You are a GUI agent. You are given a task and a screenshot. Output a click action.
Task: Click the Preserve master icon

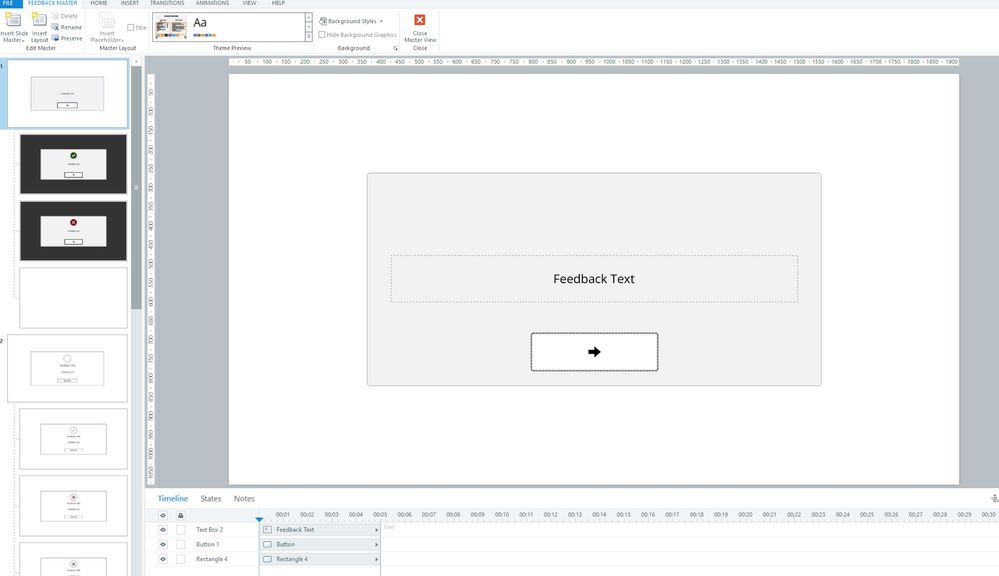click(55, 38)
